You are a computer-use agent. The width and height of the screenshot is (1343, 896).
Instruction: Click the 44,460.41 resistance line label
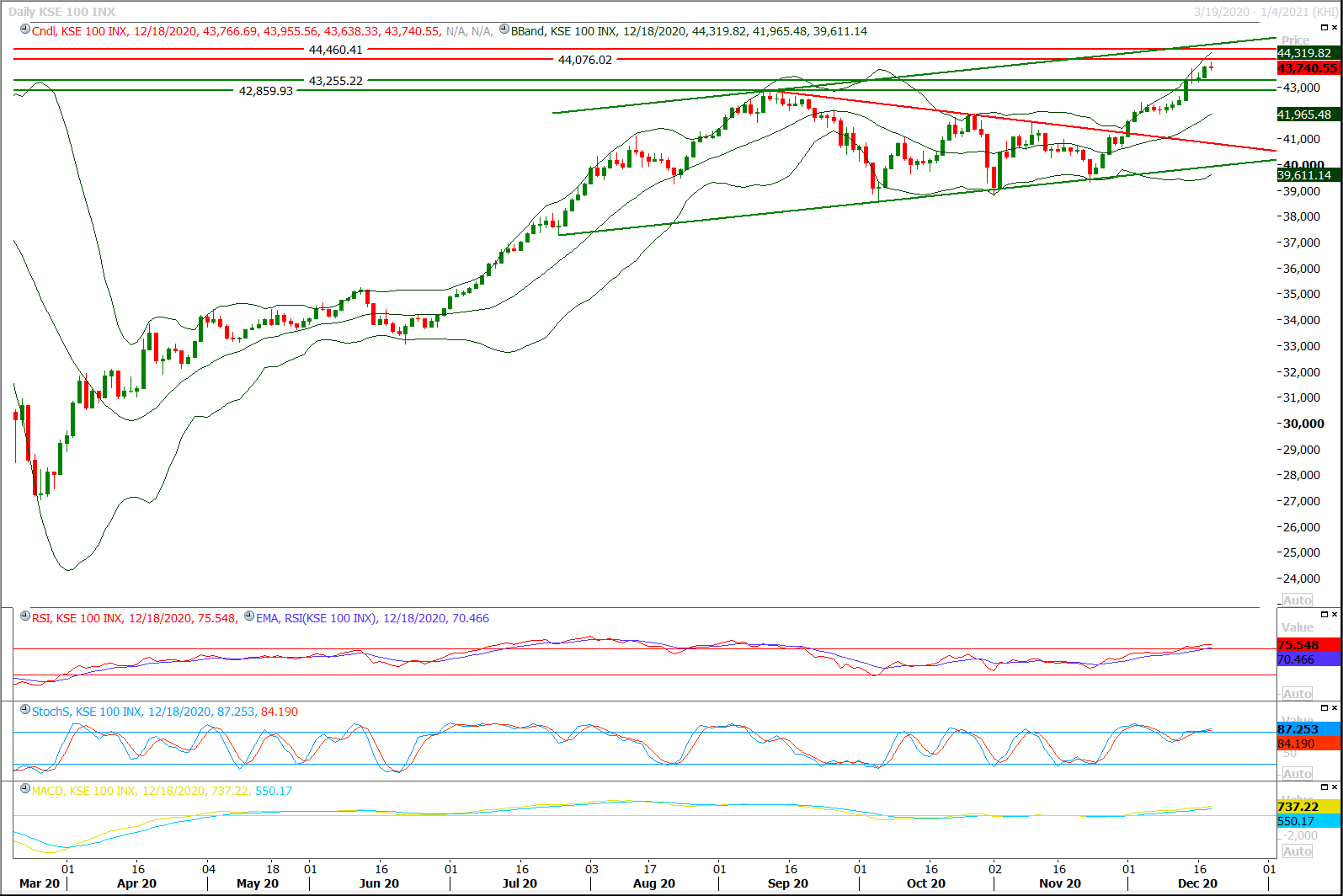click(336, 50)
